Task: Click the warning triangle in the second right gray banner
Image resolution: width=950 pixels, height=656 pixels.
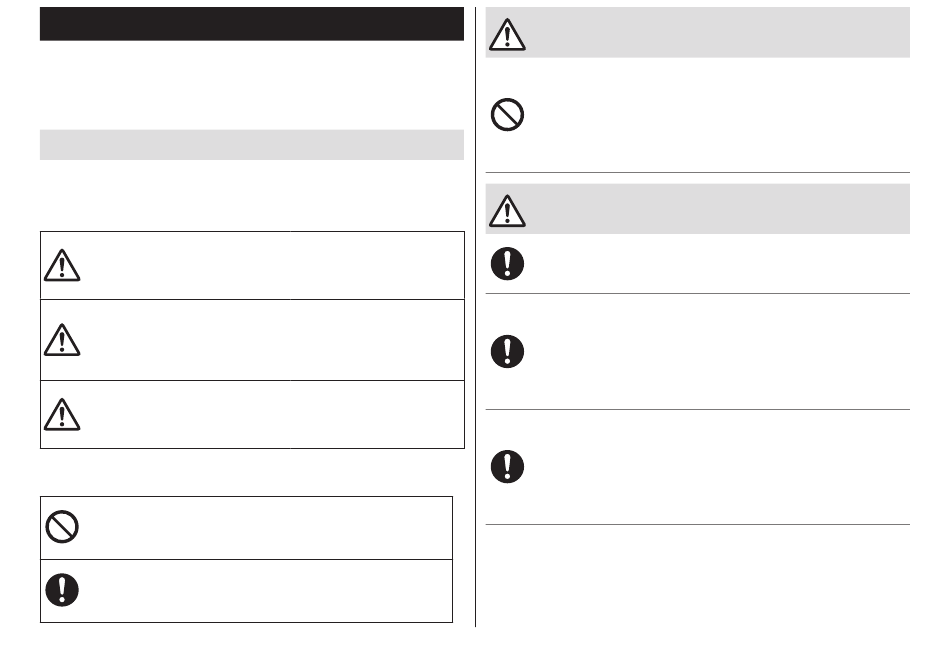Action: point(507,211)
